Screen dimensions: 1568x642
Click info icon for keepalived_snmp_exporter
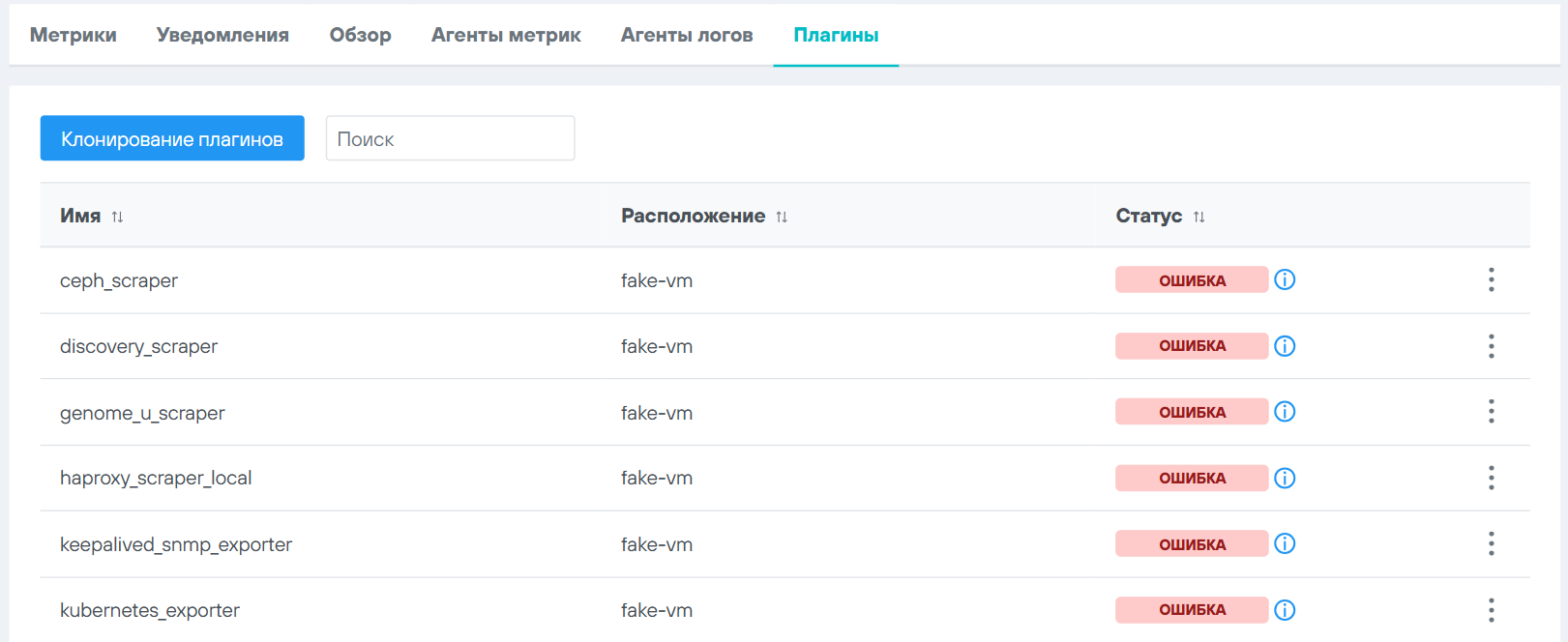pyautogui.click(x=1285, y=544)
